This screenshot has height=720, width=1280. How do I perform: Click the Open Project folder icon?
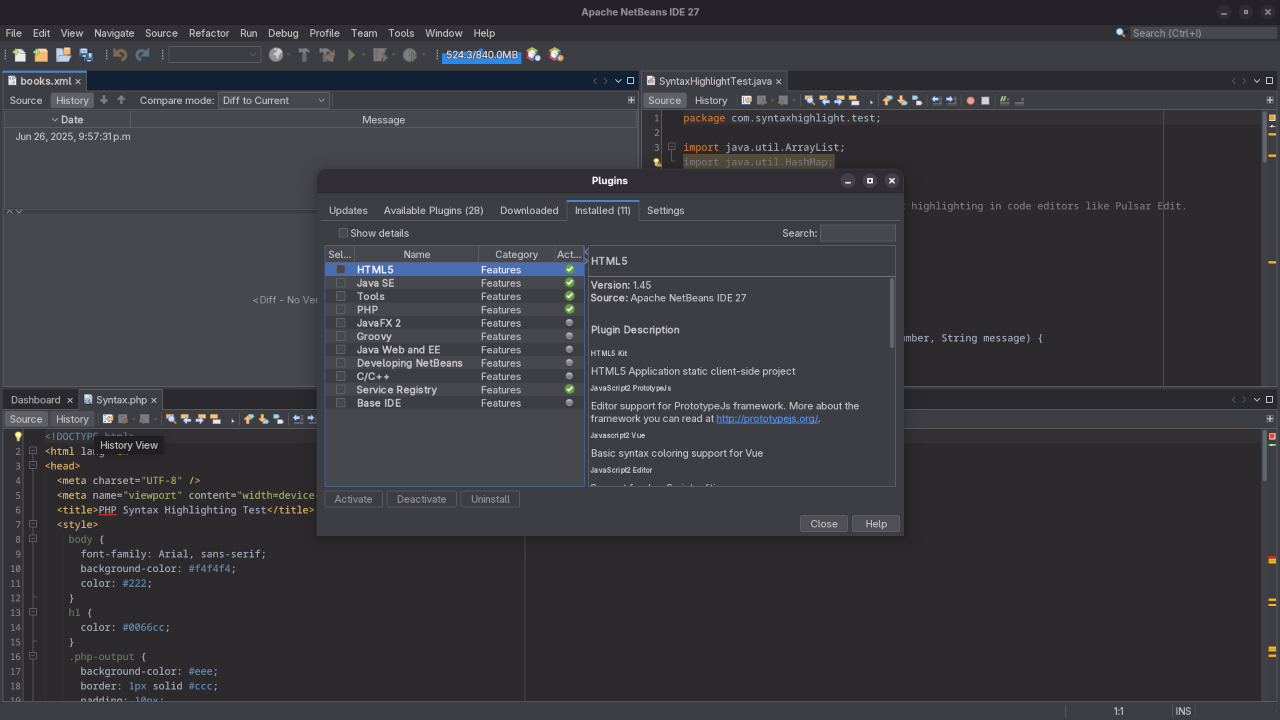click(x=63, y=55)
